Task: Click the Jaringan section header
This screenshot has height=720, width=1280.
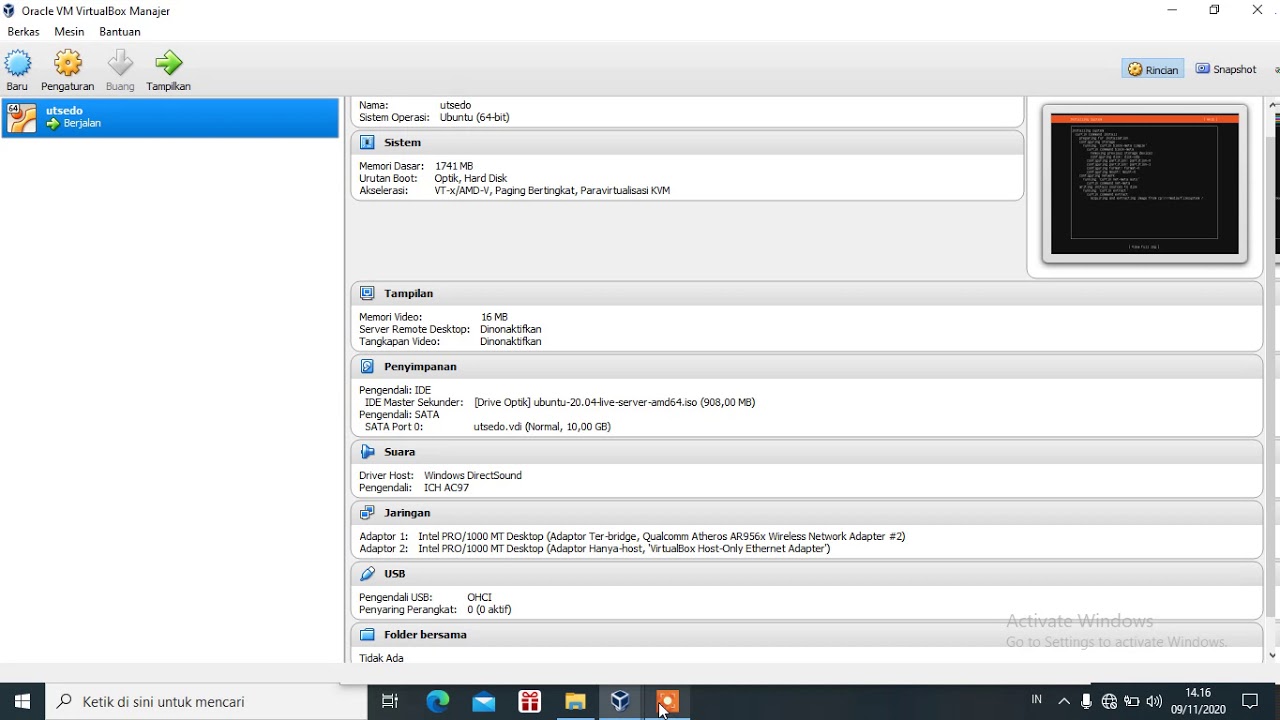Action: [x=806, y=513]
